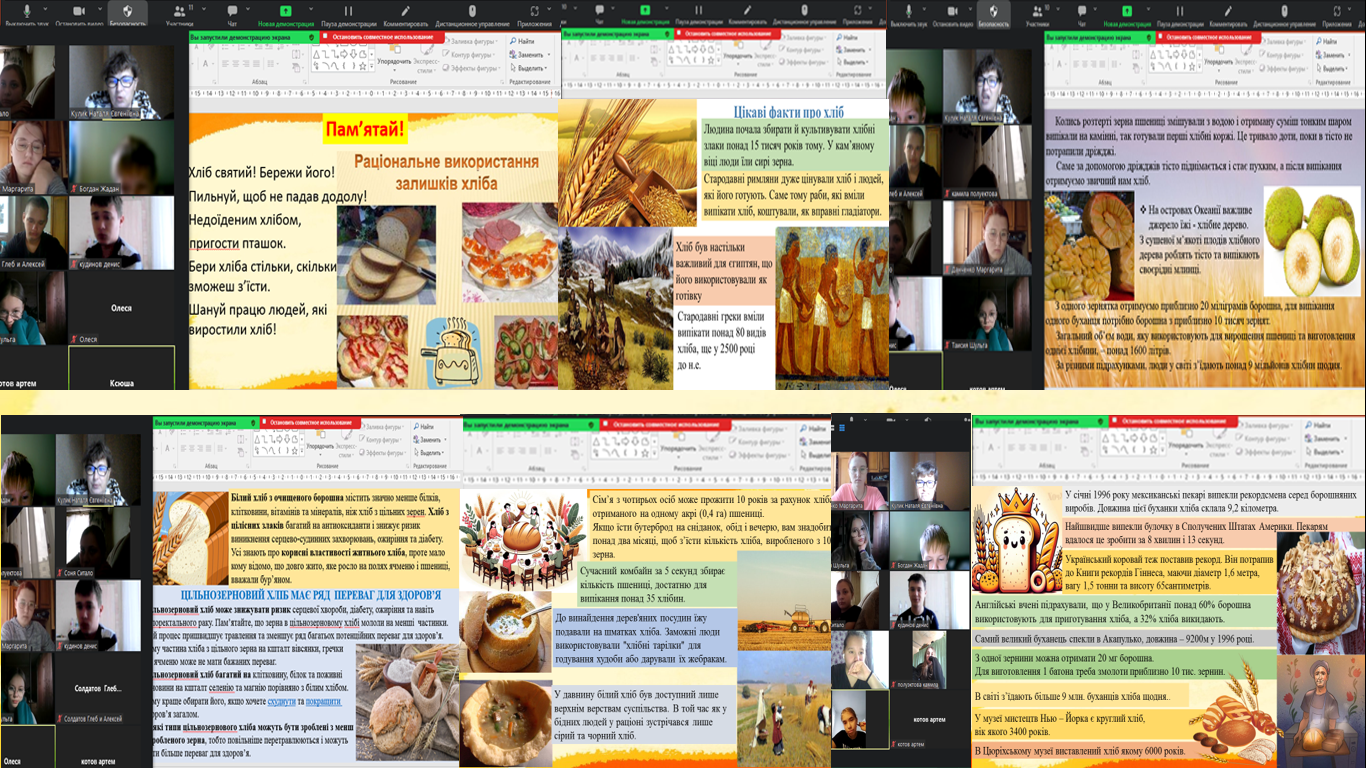Screen dimensions: 1366x768
Task: Open Безопасность in toolbar above Пам'ятай! slide
Action: click(x=126, y=14)
